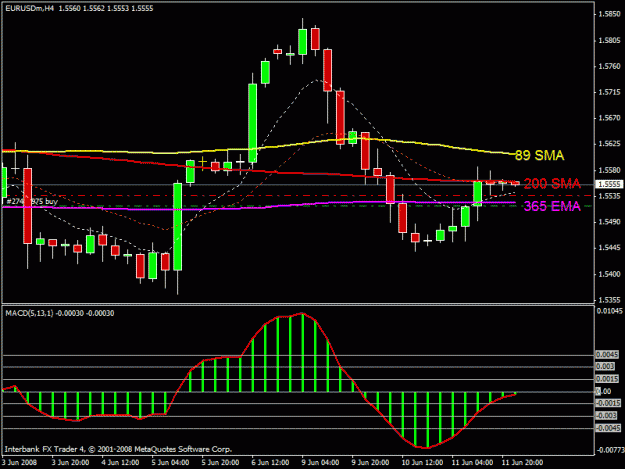
Task: Click the 3 Jun 2008 date label
Action: coord(19,462)
